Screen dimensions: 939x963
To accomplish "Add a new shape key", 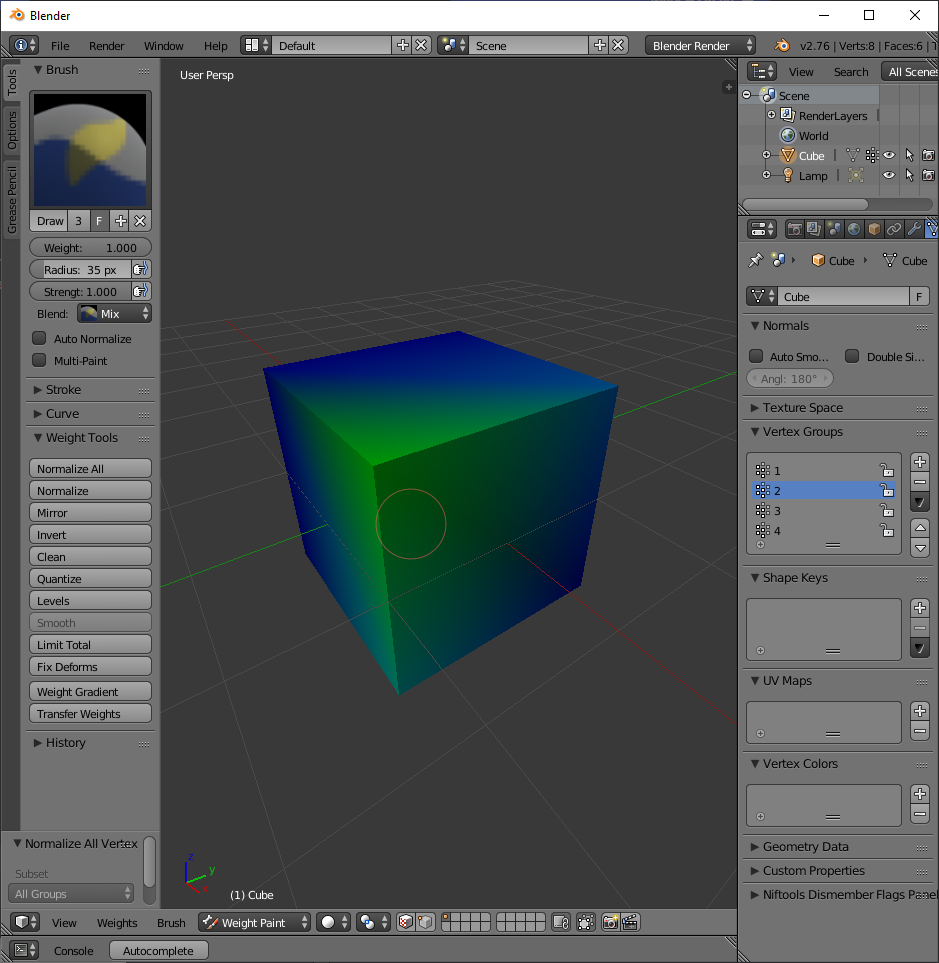I will point(919,608).
